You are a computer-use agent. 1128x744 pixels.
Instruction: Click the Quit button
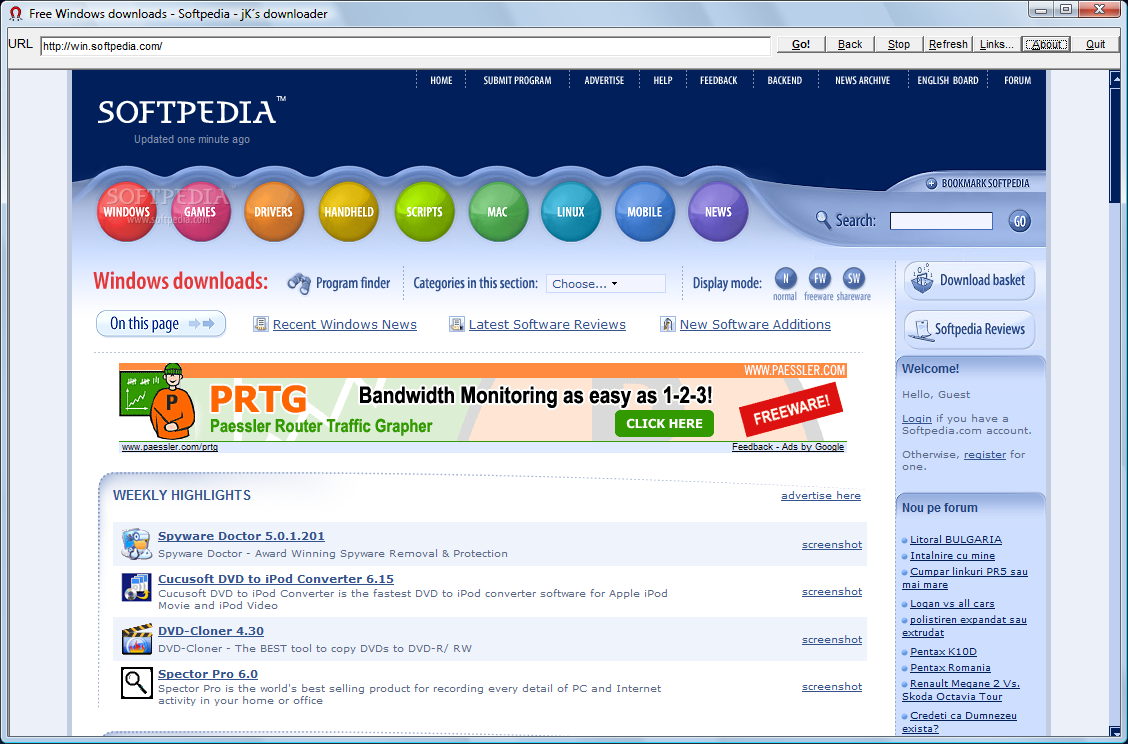click(x=1096, y=45)
